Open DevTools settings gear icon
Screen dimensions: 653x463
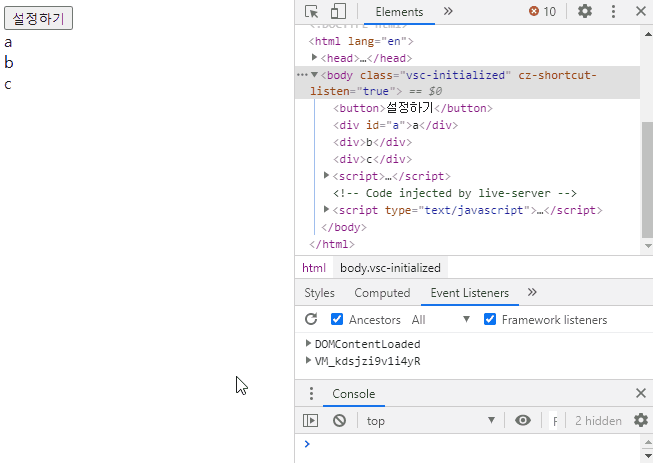[585, 11]
